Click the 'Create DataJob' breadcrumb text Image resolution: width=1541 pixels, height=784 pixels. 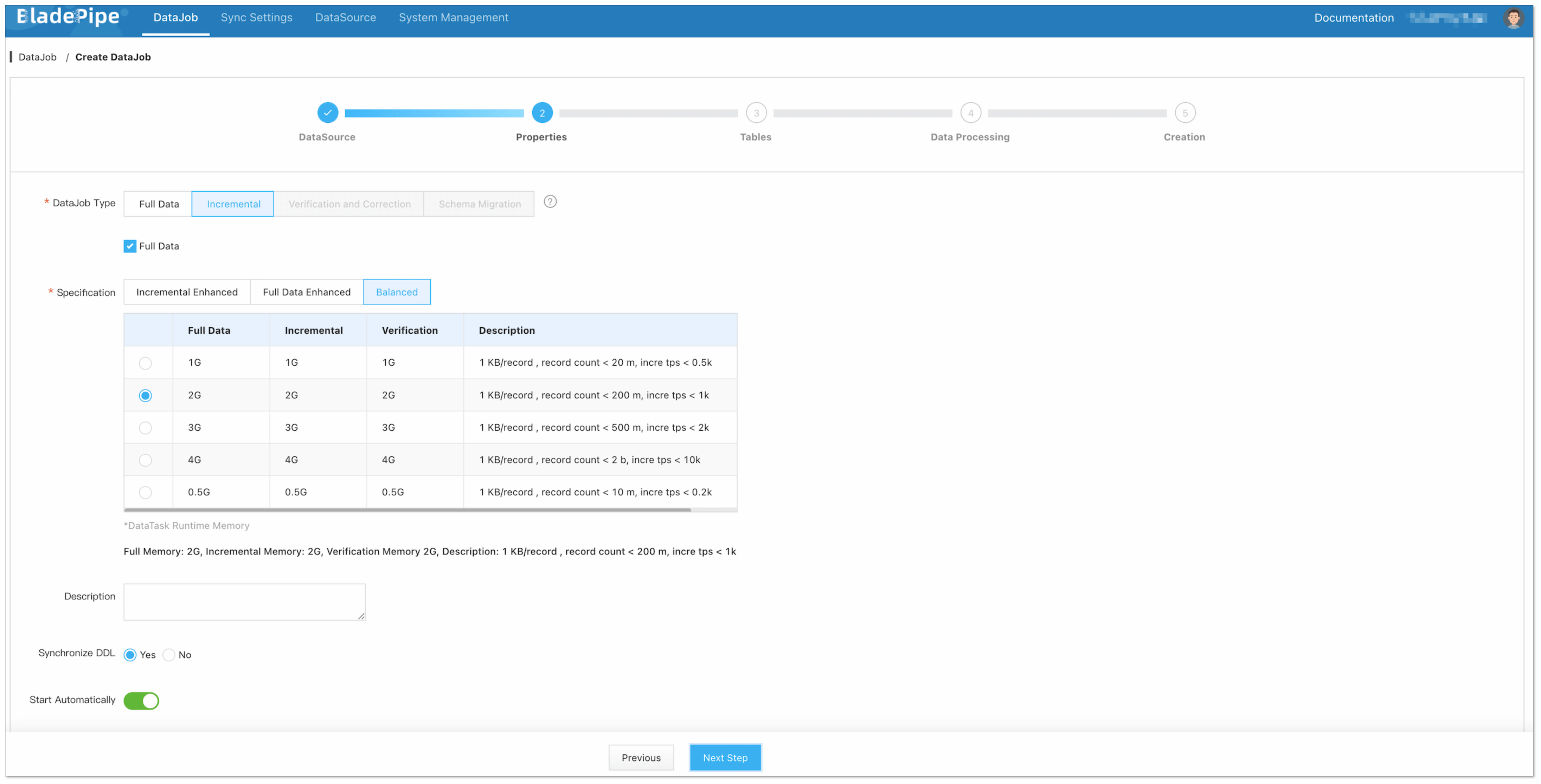coord(113,57)
